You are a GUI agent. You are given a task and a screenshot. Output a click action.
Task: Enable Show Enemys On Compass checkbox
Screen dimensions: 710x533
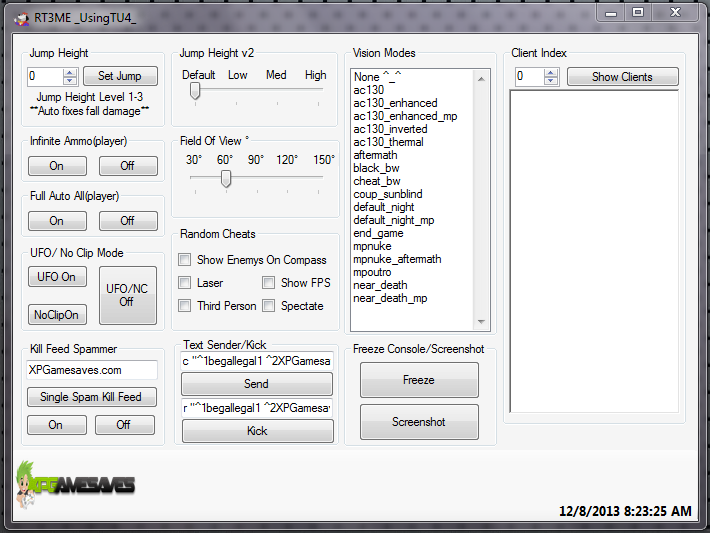(x=185, y=260)
